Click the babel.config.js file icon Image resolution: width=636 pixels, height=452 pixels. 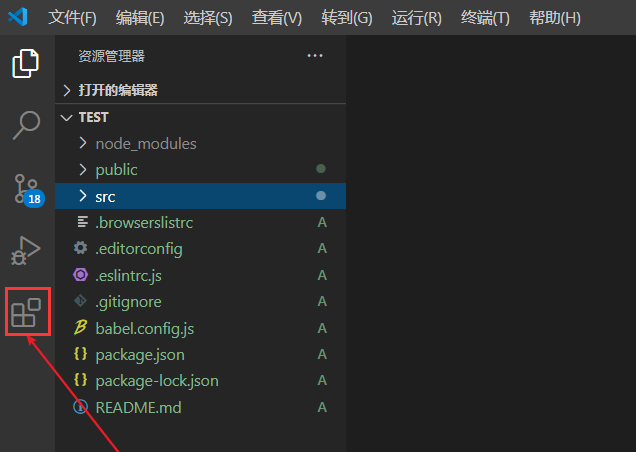pyautogui.click(x=81, y=328)
